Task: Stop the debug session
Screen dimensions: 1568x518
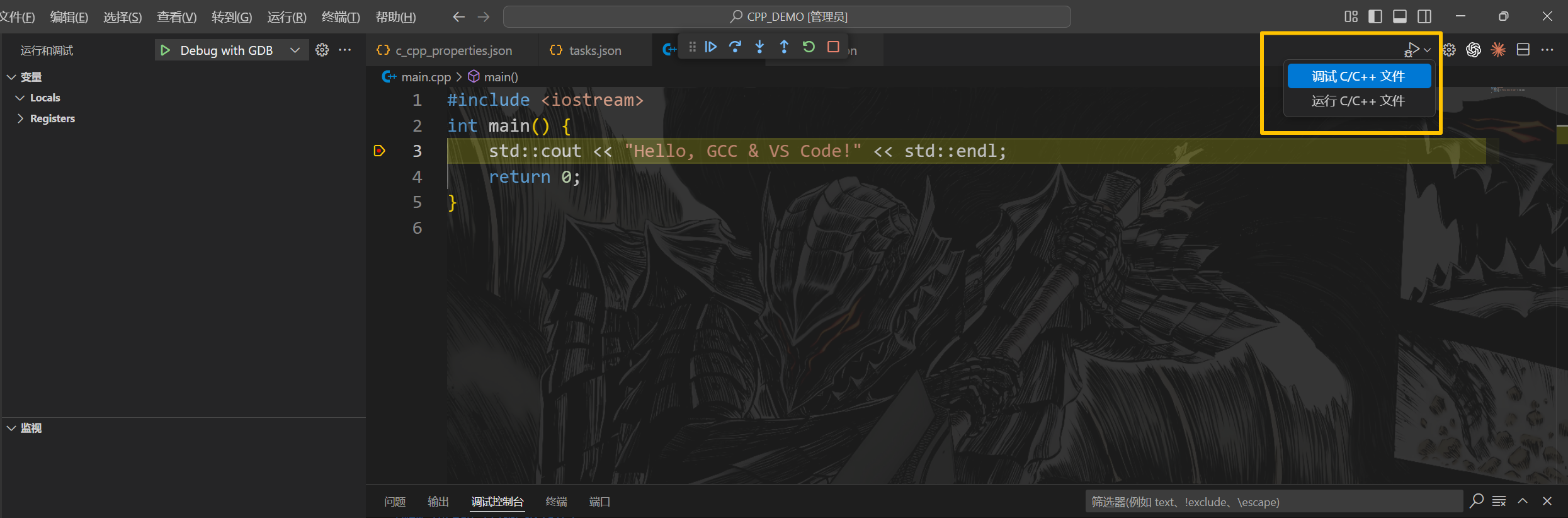Action: click(x=833, y=47)
